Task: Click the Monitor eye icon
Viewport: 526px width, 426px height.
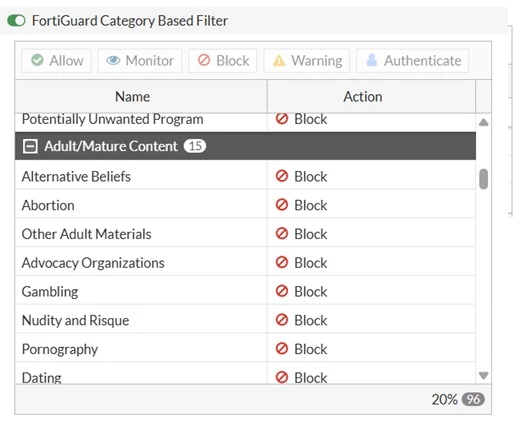Action: tap(113, 60)
